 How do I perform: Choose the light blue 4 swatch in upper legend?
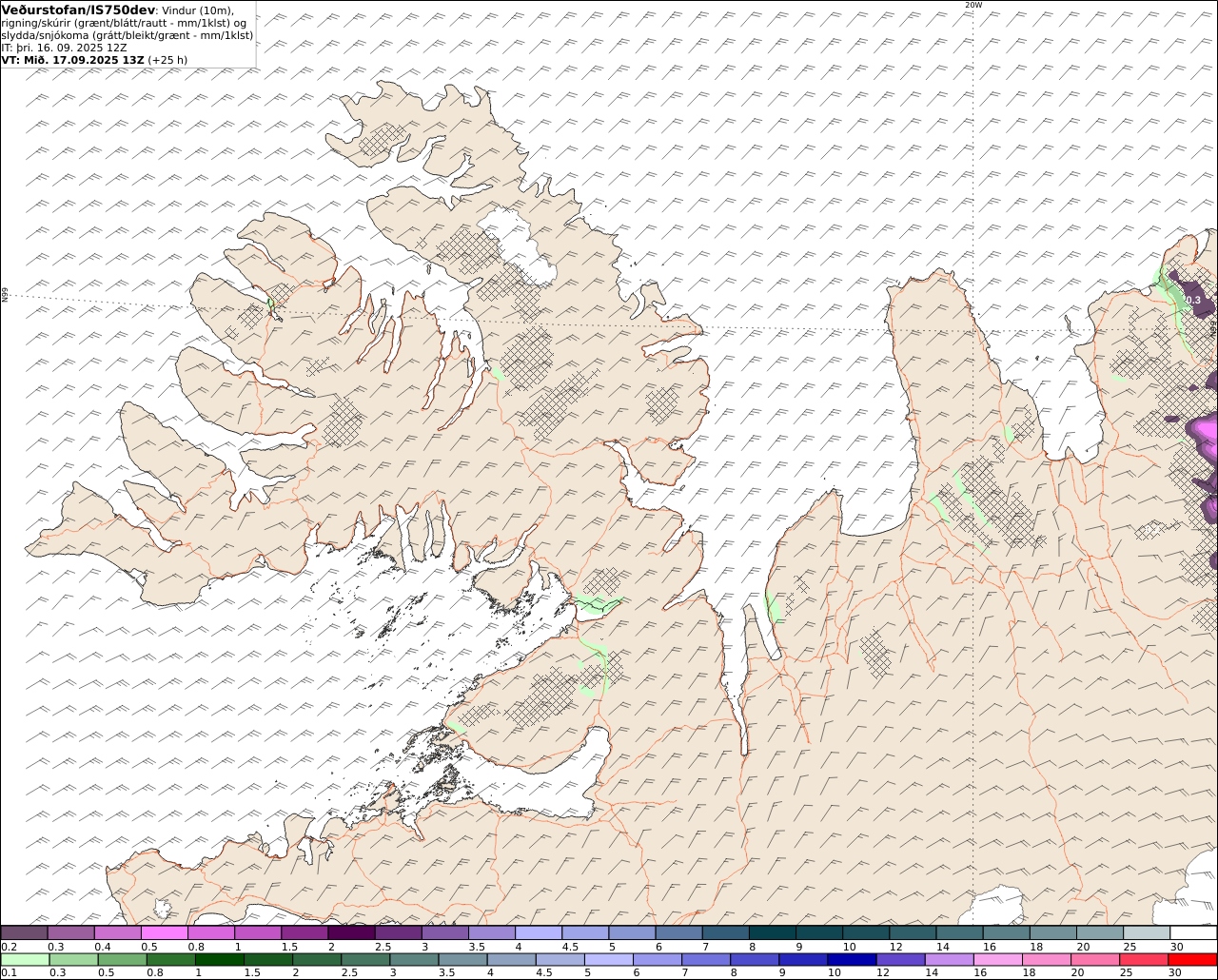tap(539, 932)
